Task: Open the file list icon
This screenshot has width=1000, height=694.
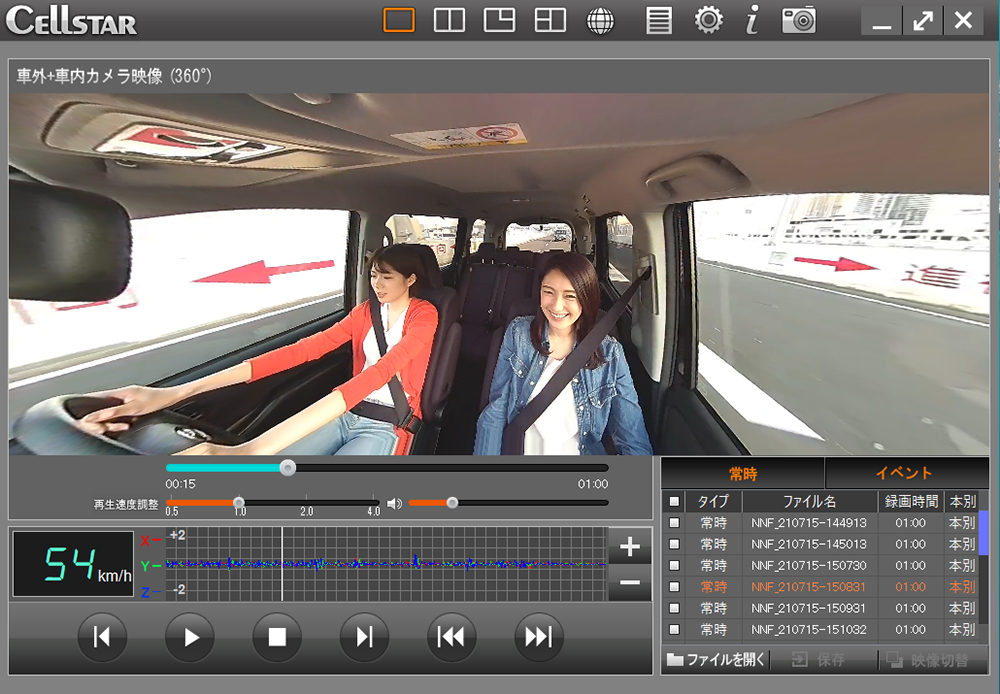Action: [658, 20]
